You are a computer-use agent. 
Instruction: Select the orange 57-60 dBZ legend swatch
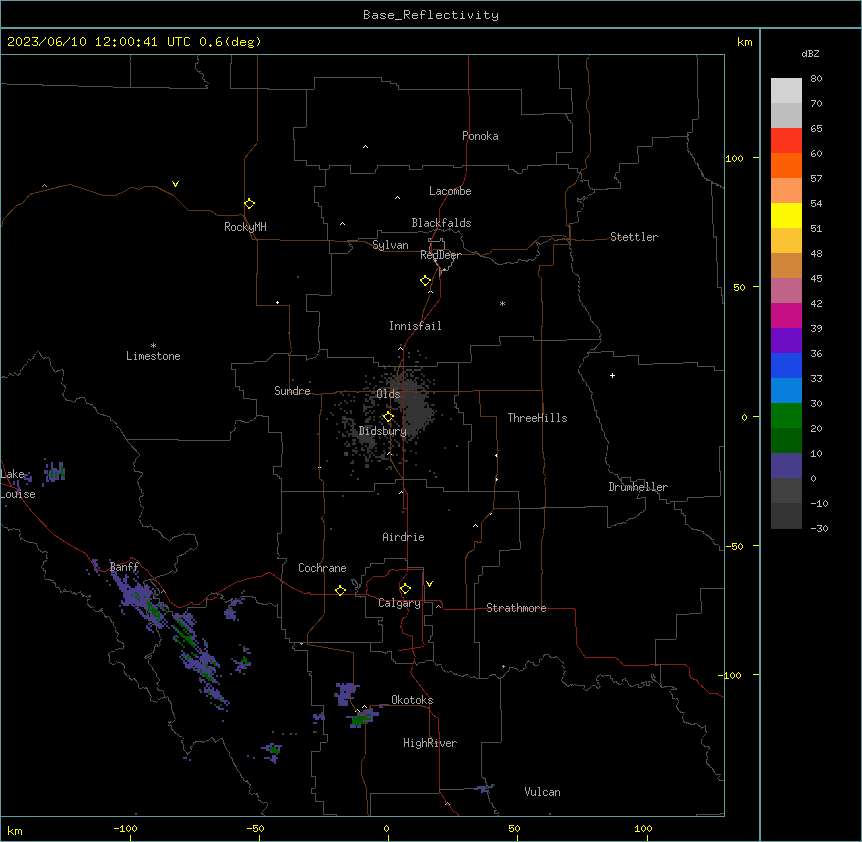(x=786, y=165)
